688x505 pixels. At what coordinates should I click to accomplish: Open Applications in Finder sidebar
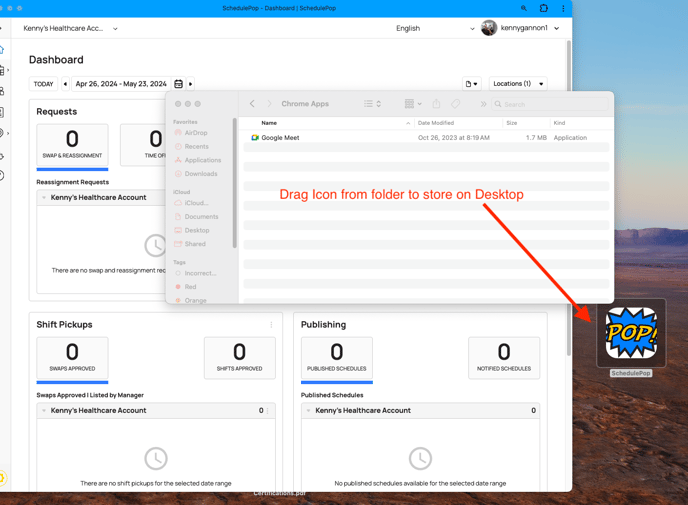[198, 160]
